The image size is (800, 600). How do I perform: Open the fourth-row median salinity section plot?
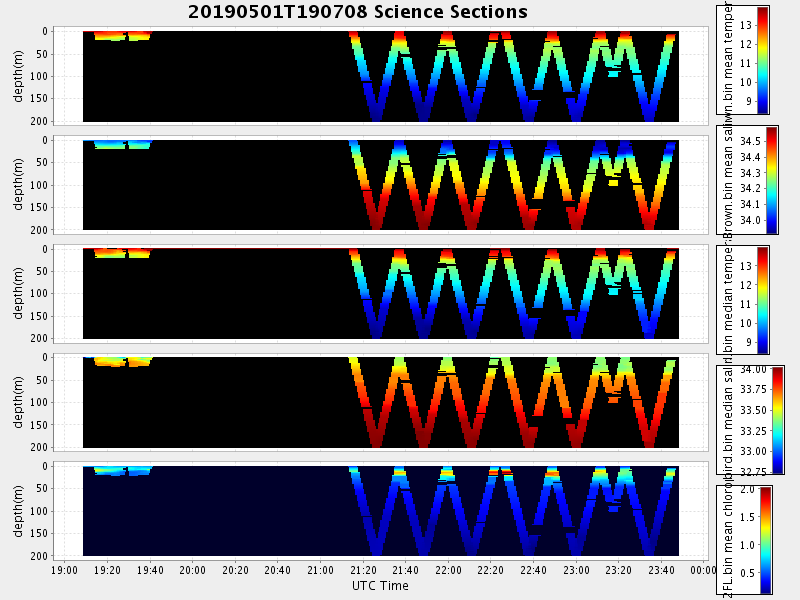(380, 401)
